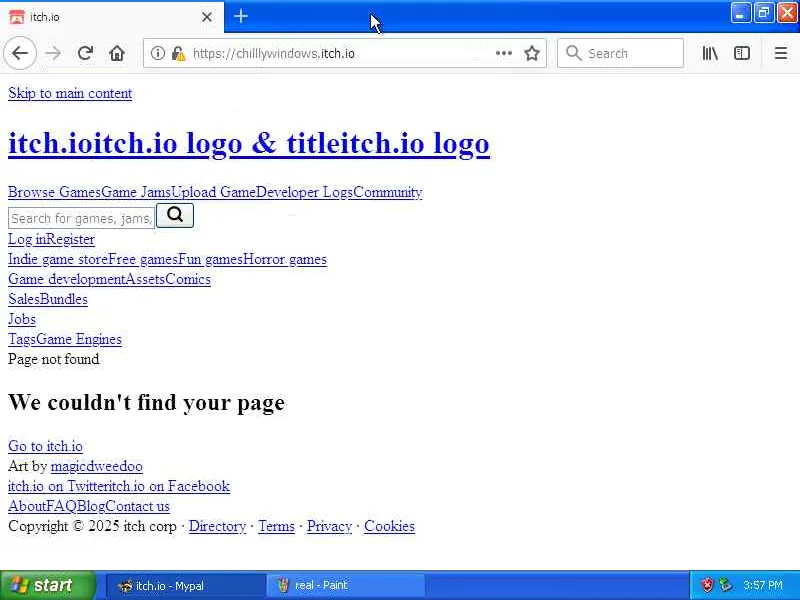Viewport: 800px width, 600px height.
Task: Click the itch.io logo & title heading link
Action: [x=249, y=143]
